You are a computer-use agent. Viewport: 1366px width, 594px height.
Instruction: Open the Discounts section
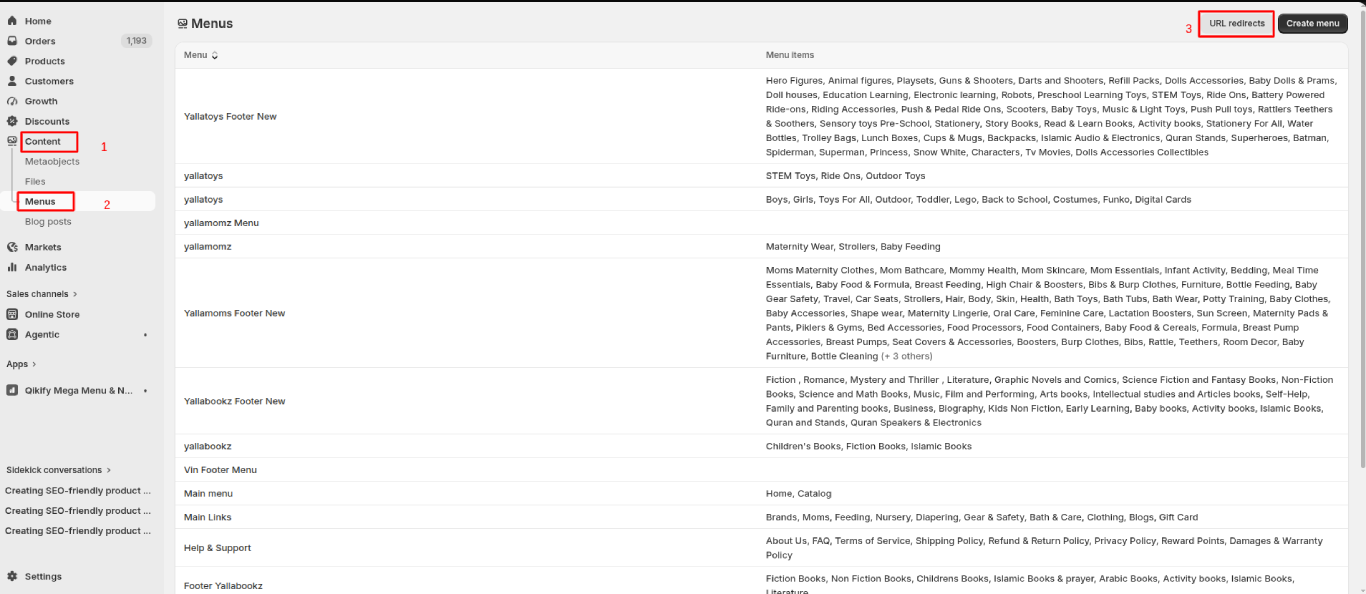[x=47, y=121]
